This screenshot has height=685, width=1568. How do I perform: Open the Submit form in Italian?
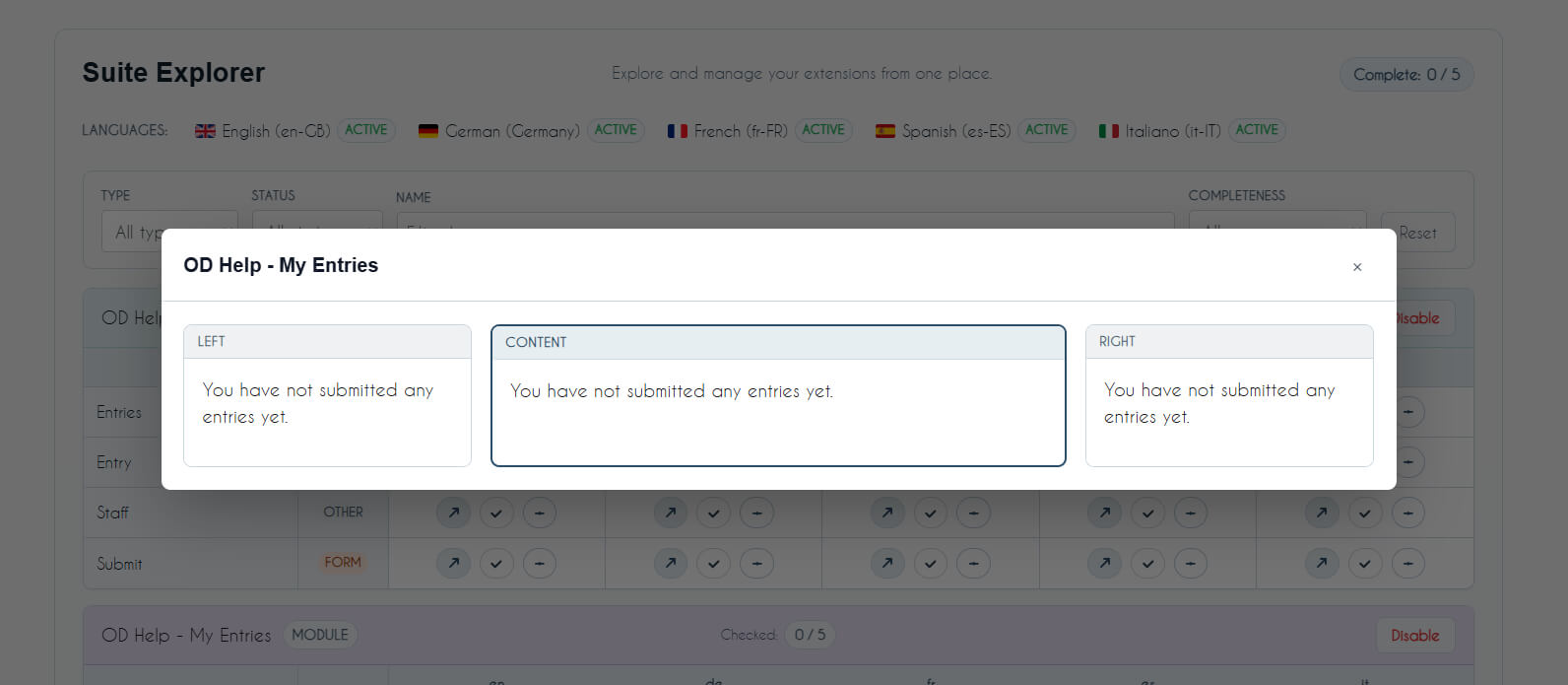tap(1322, 563)
